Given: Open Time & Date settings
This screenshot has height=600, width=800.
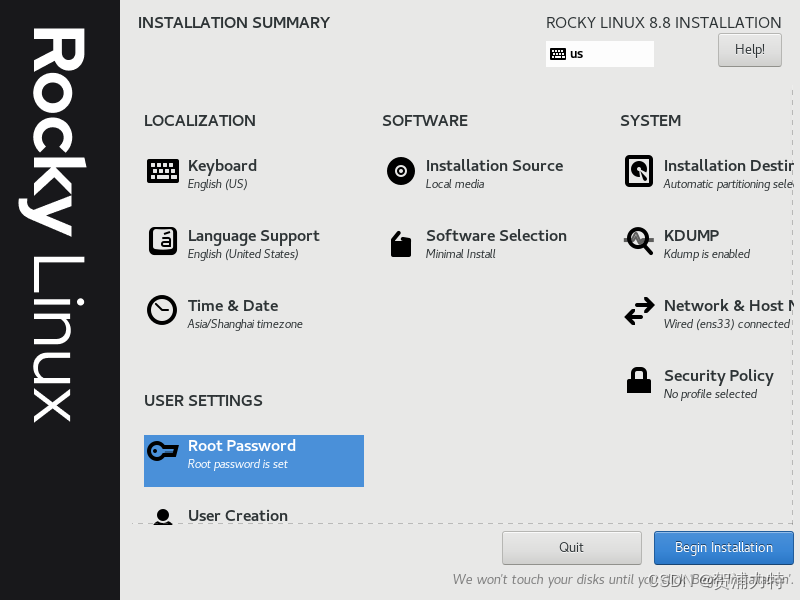Looking at the screenshot, I should tap(233, 306).
